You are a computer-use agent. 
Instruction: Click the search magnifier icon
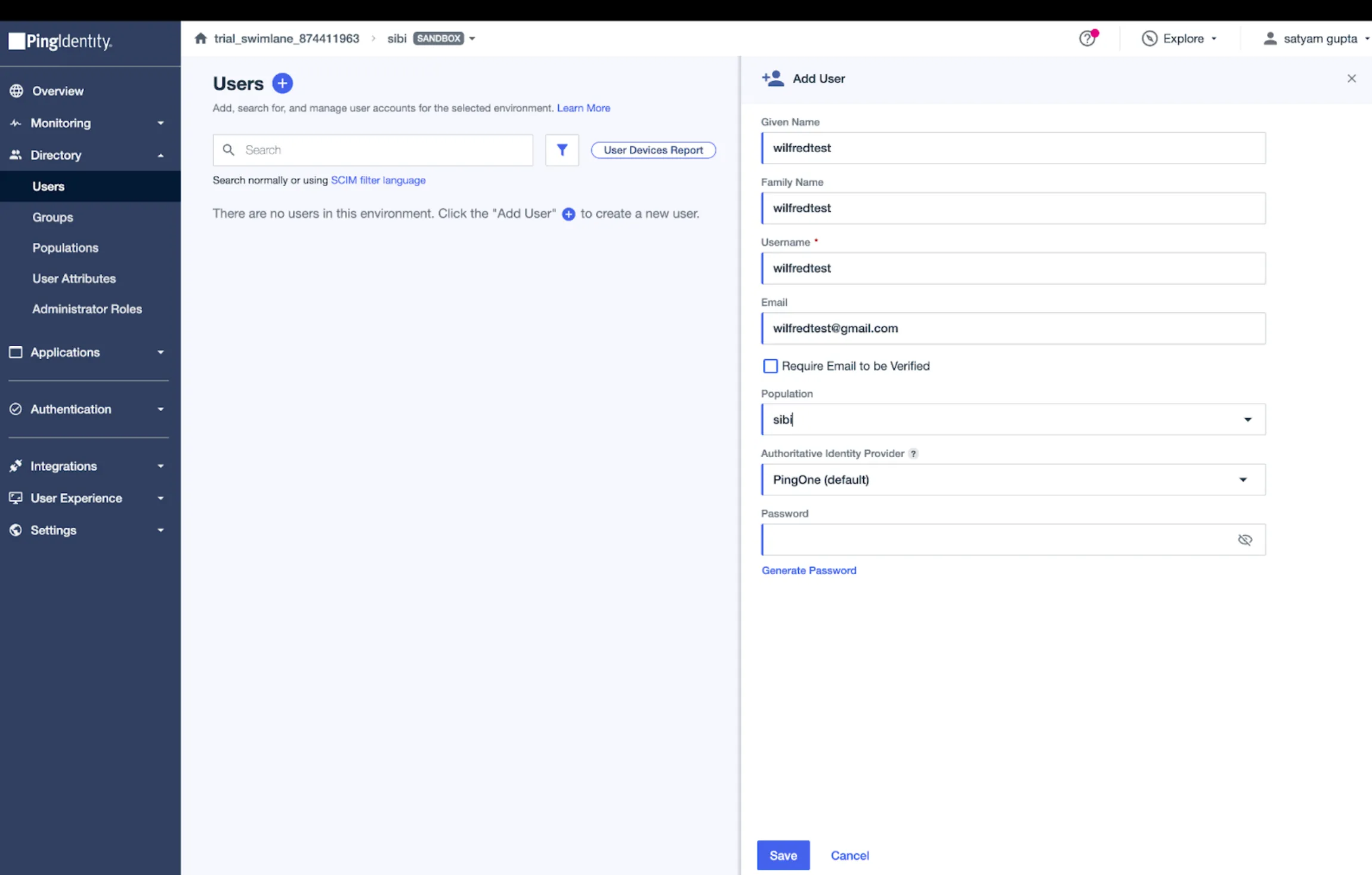(228, 150)
